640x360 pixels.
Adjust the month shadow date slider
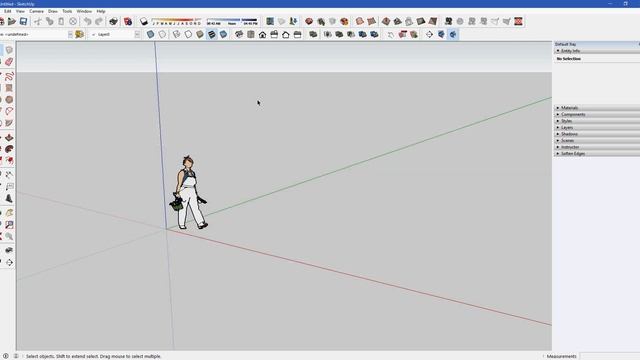pyautogui.click(x=176, y=21)
